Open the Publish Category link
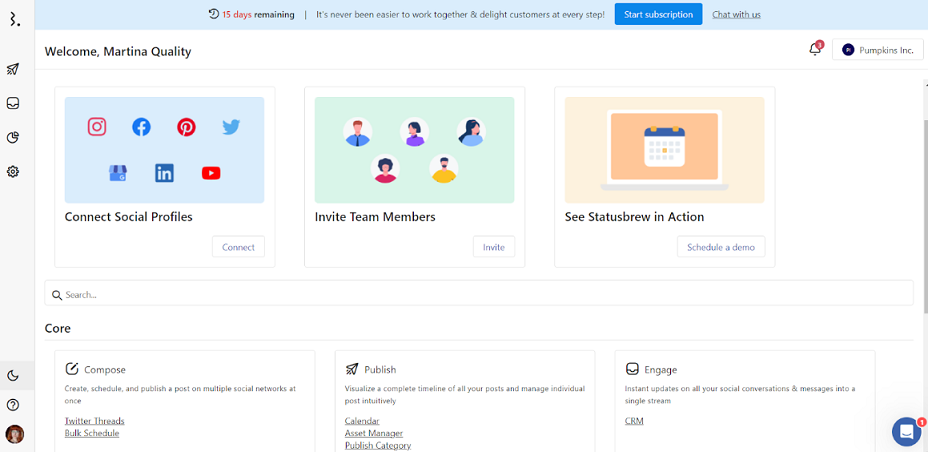 pos(378,445)
